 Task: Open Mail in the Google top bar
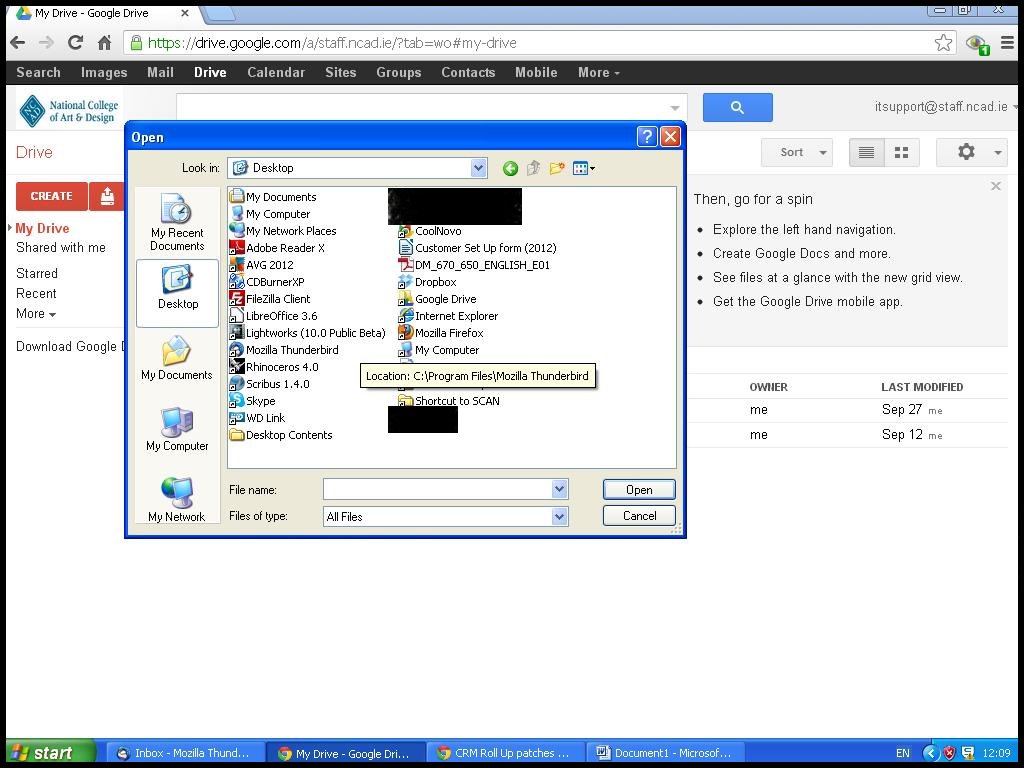click(160, 72)
